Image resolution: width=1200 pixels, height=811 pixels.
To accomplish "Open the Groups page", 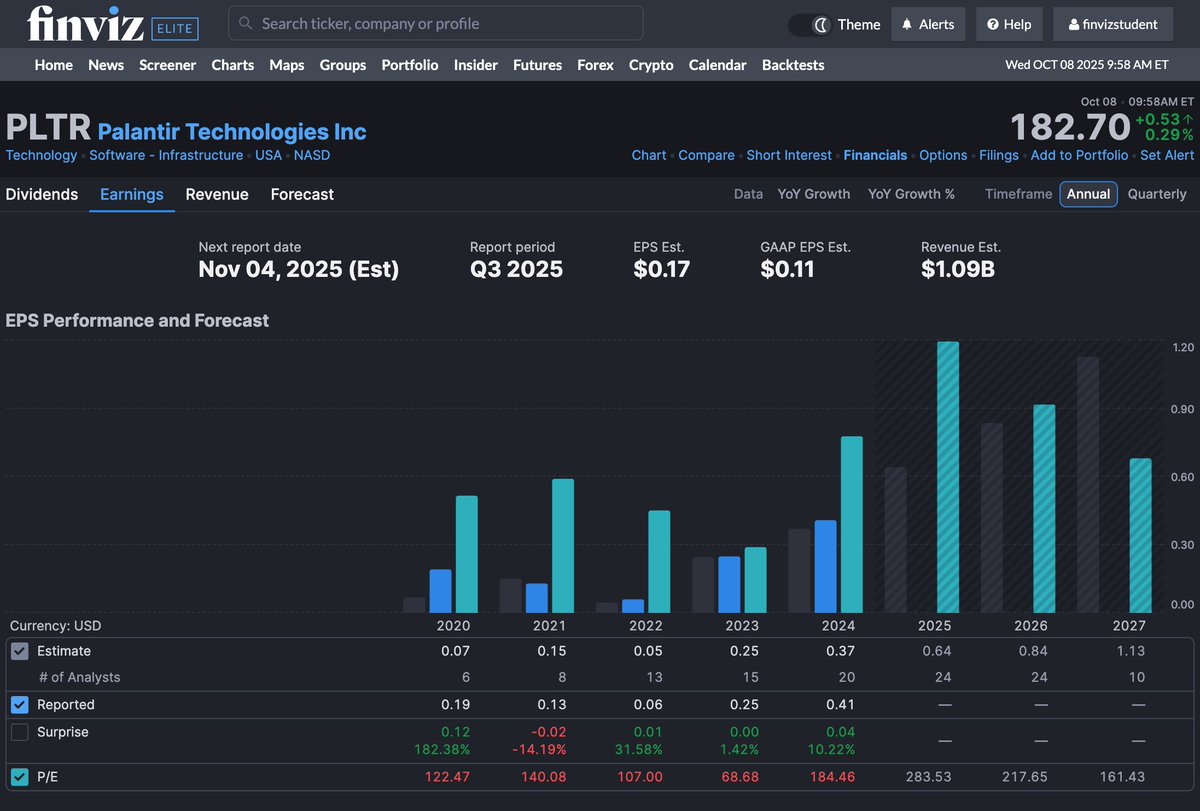I will click(x=343, y=65).
